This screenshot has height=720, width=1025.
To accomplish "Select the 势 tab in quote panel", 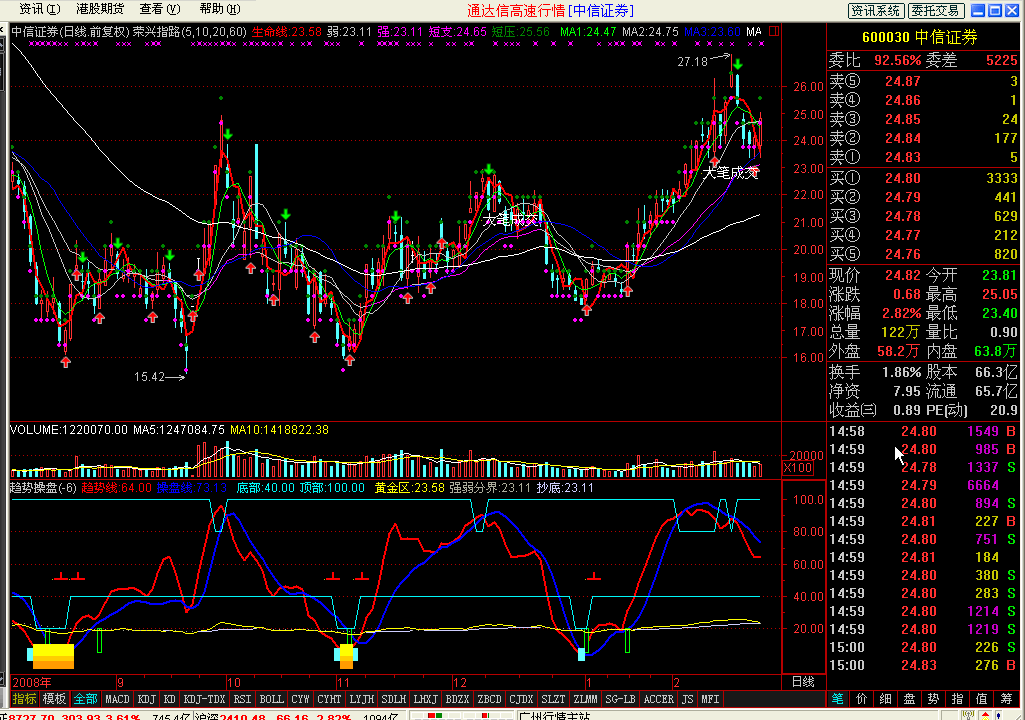I will coord(933,699).
